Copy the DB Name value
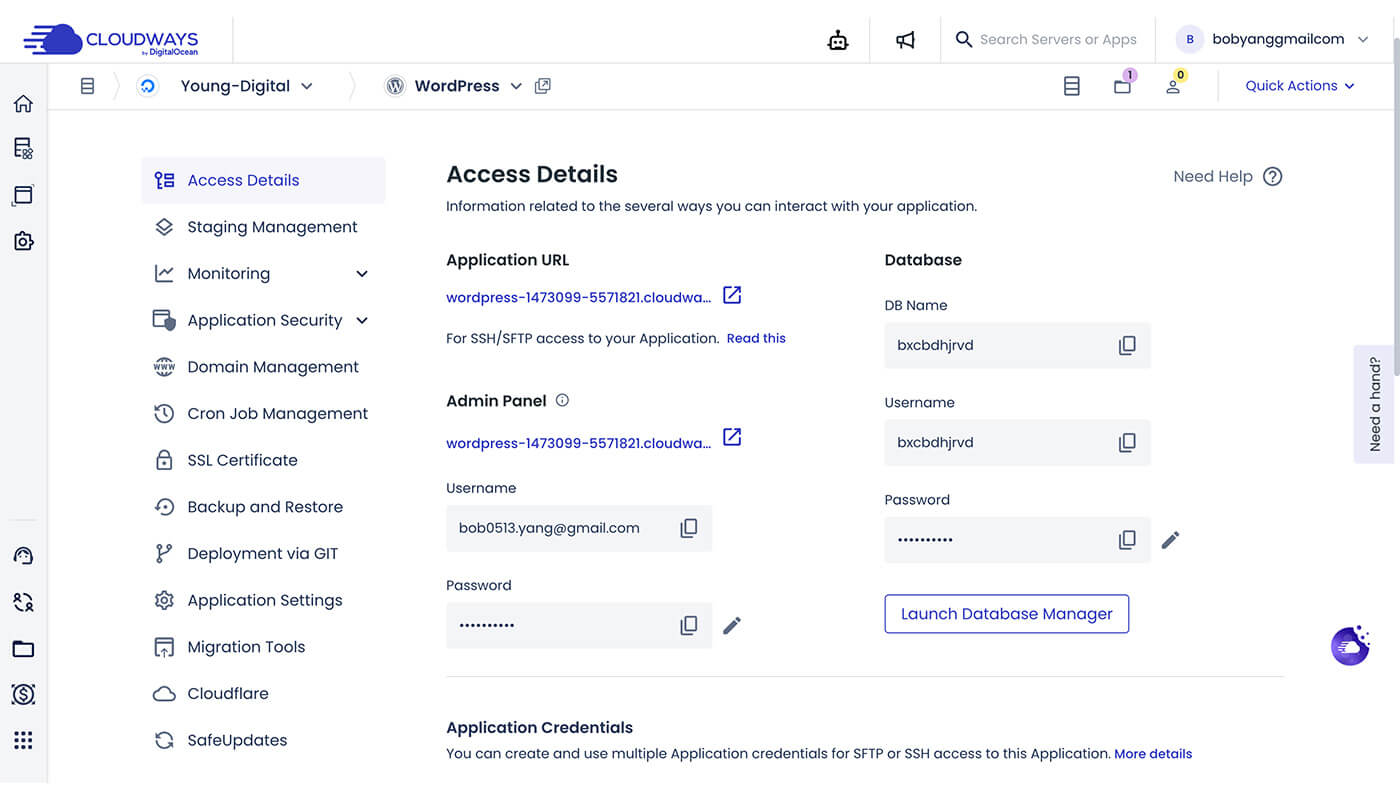 pos(1127,345)
